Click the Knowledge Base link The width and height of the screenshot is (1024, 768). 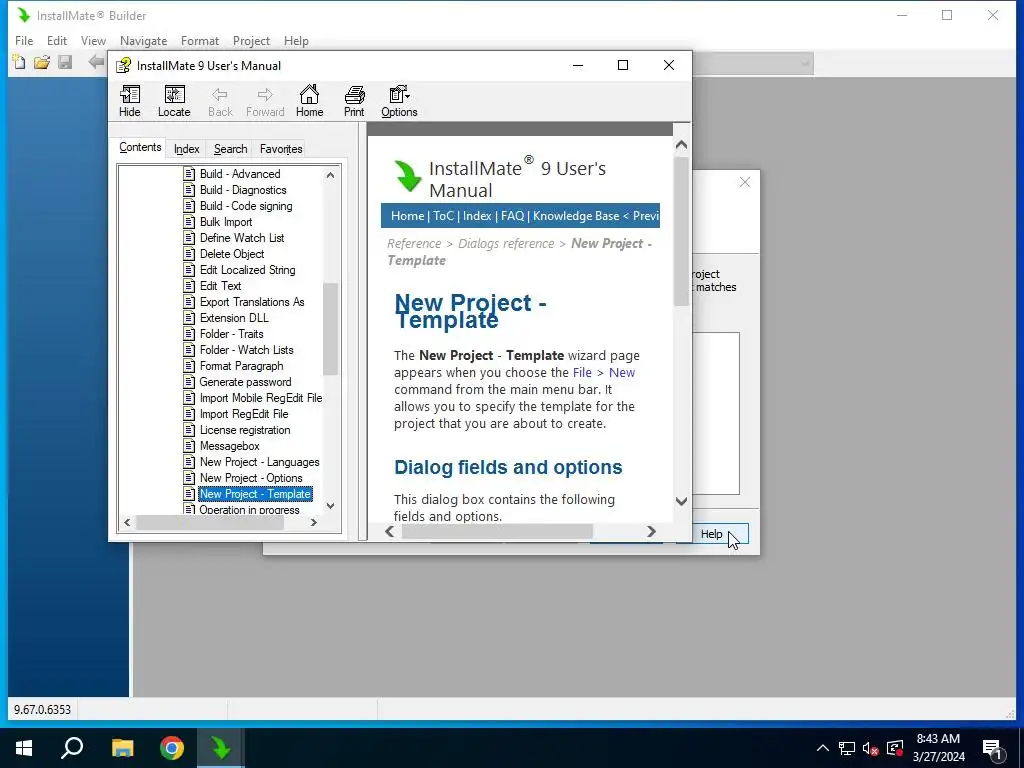(576, 216)
